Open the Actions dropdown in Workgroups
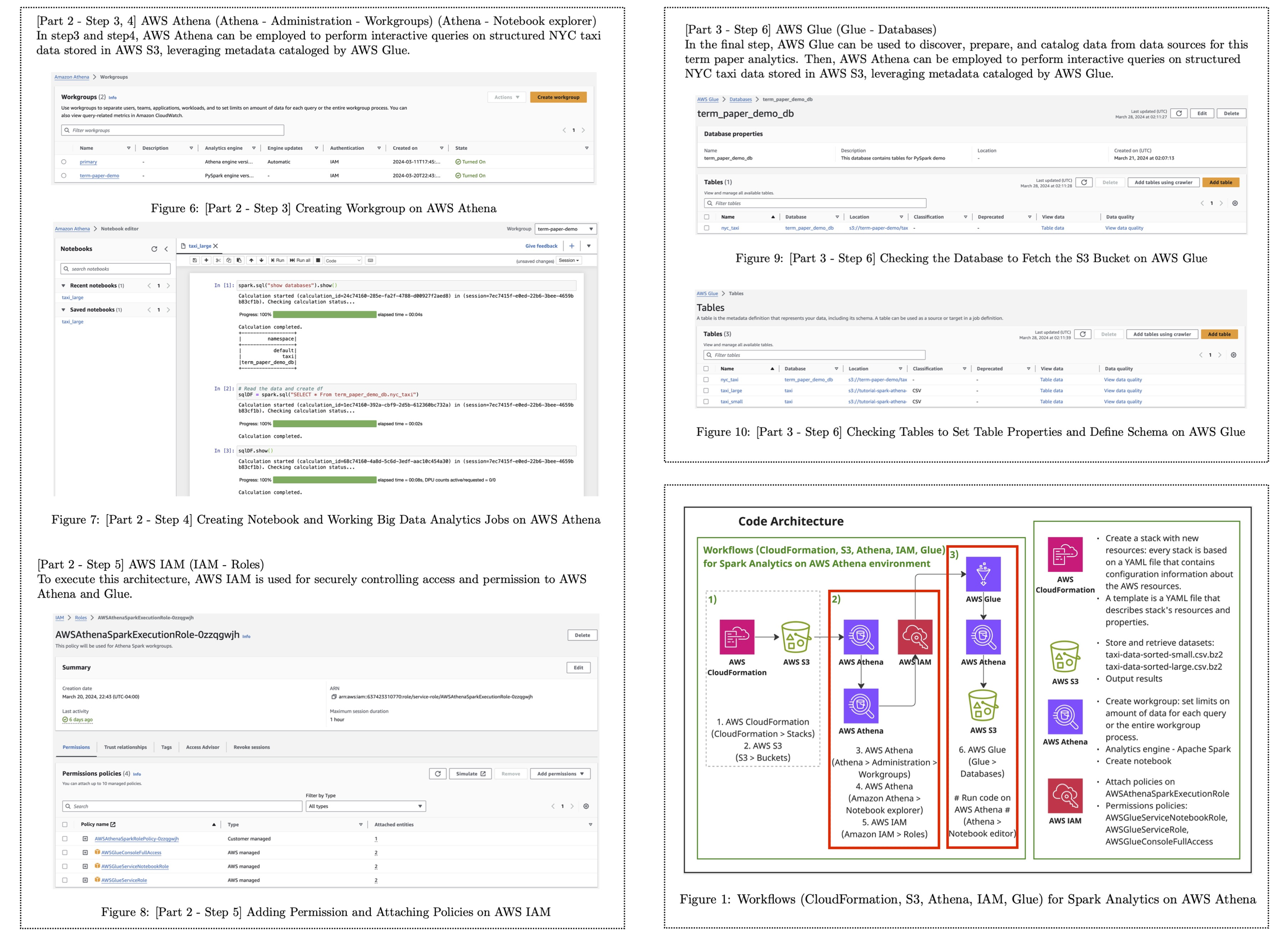The width and height of the screenshot is (1288, 937). pos(506,97)
